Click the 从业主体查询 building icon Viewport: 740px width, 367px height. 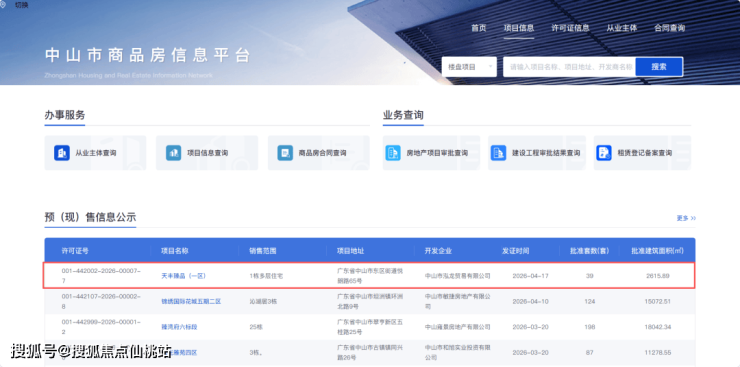(x=62, y=153)
